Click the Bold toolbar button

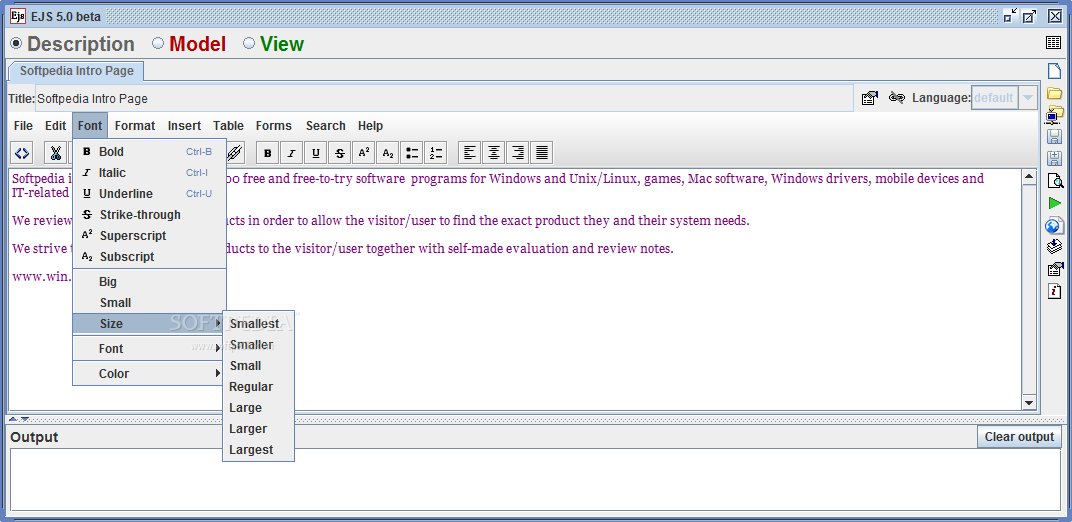pos(267,152)
